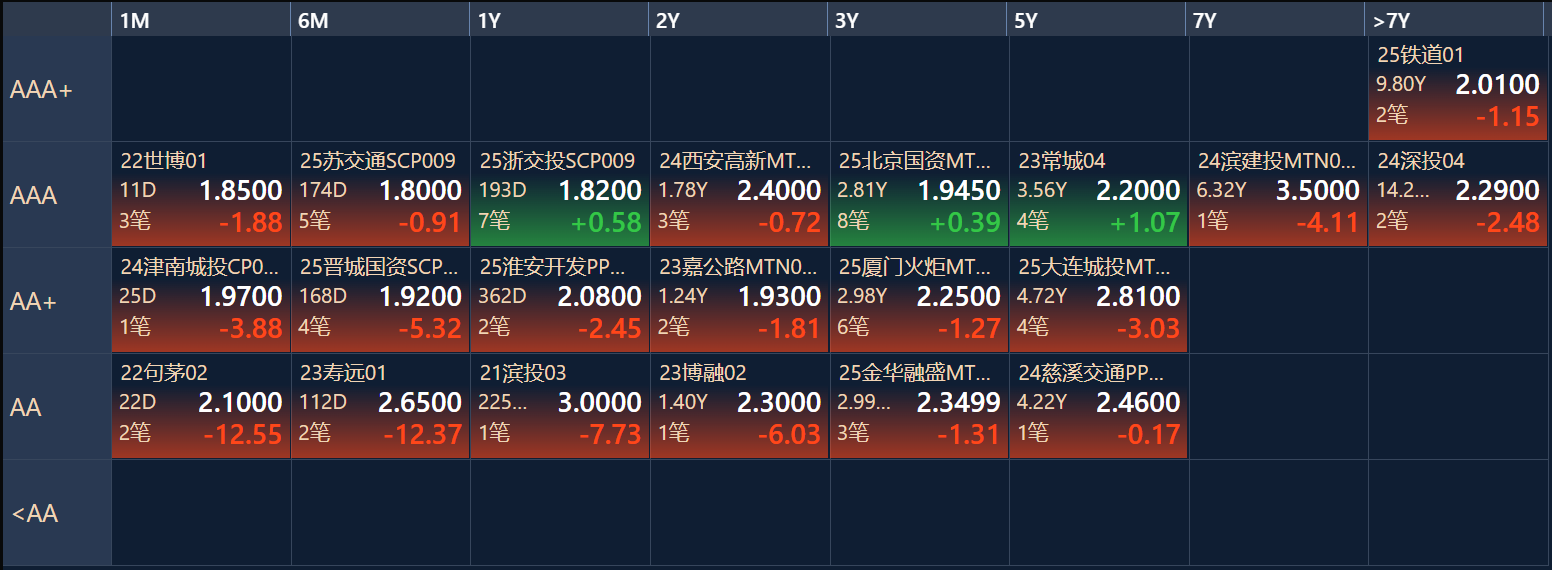Click the AA+ rating row header
Image resolution: width=1552 pixels, height=570 pixels.
pyautogui.click(x=56, y=301)
